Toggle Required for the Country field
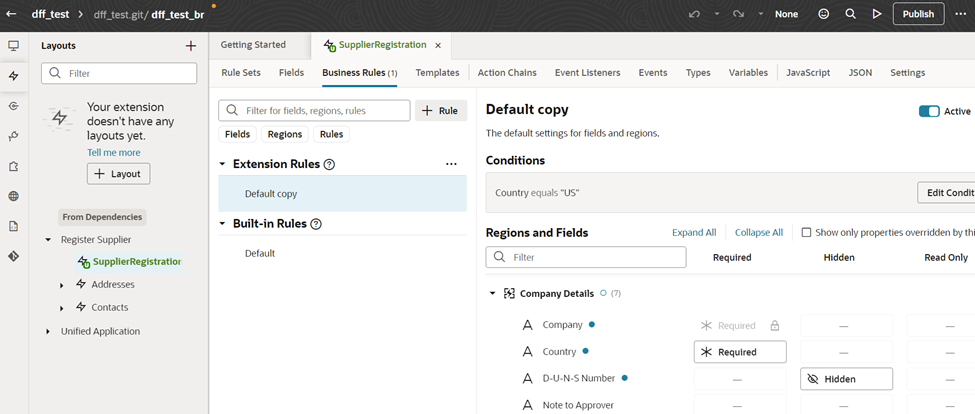Viewport: 975px width, 414px height. click(x=740, y=352)
